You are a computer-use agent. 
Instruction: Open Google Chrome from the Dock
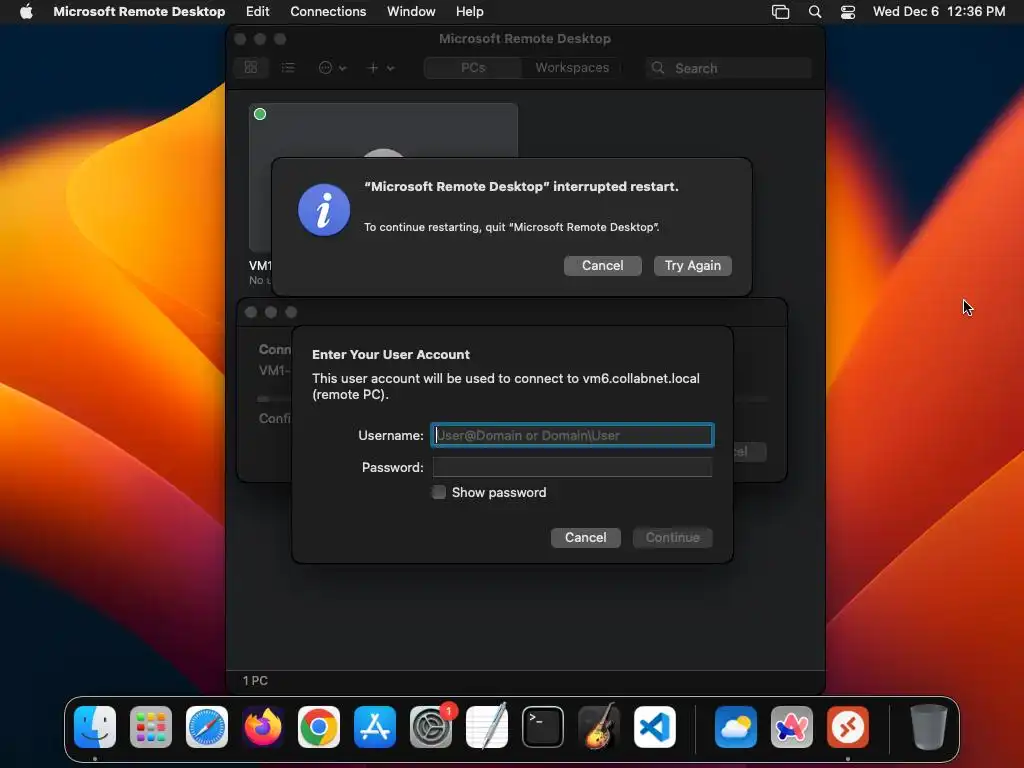[x=319, y=726]
